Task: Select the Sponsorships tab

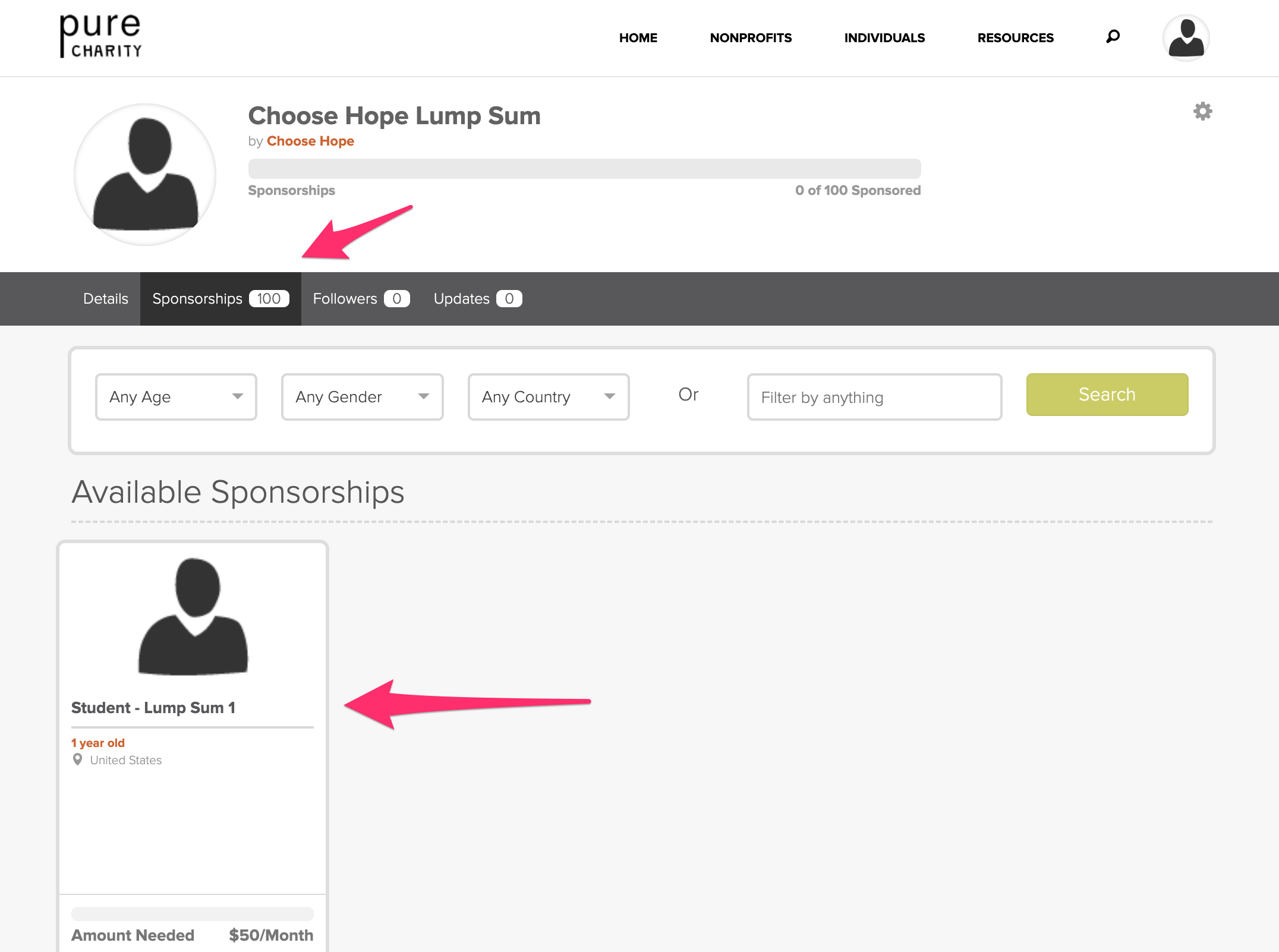Action: [x=220, y=299]
